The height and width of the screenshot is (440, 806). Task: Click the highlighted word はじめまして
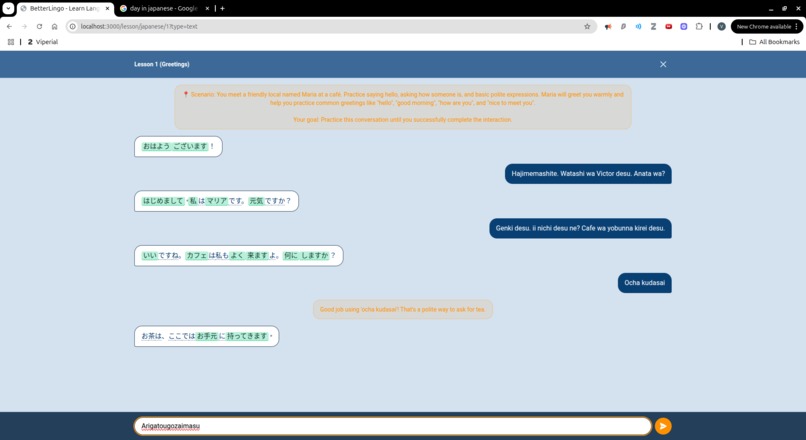163,201
